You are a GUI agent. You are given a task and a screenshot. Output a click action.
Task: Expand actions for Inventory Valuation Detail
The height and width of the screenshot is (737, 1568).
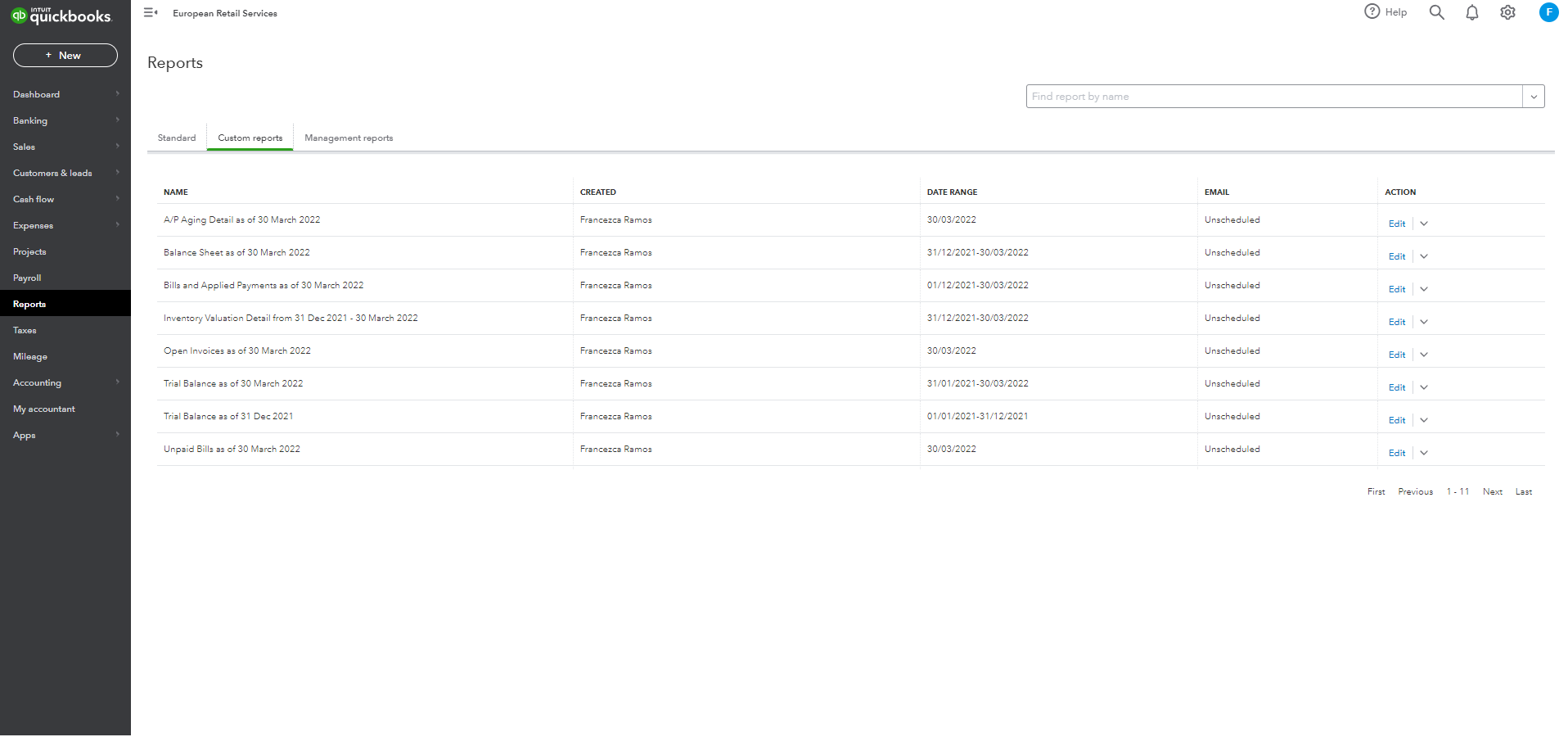coord(1424,322)
